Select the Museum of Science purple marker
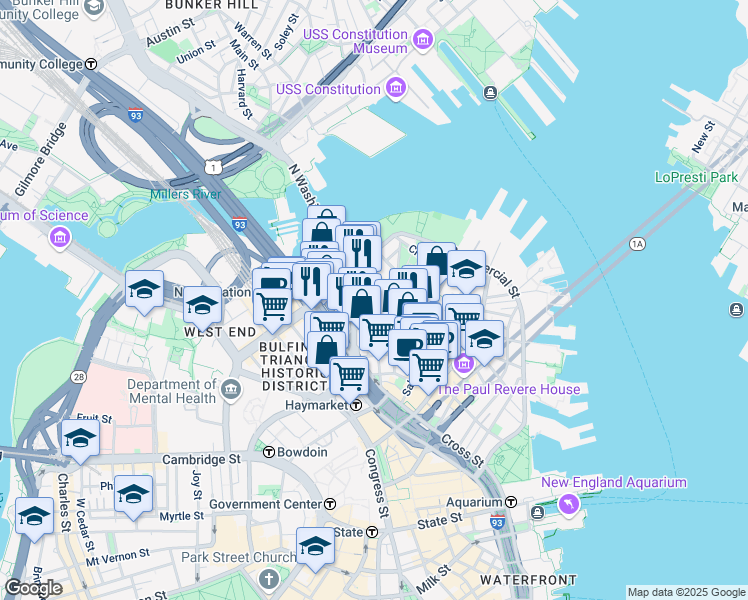Viewport: 748px width, 600px height. [x=60, y=237]
